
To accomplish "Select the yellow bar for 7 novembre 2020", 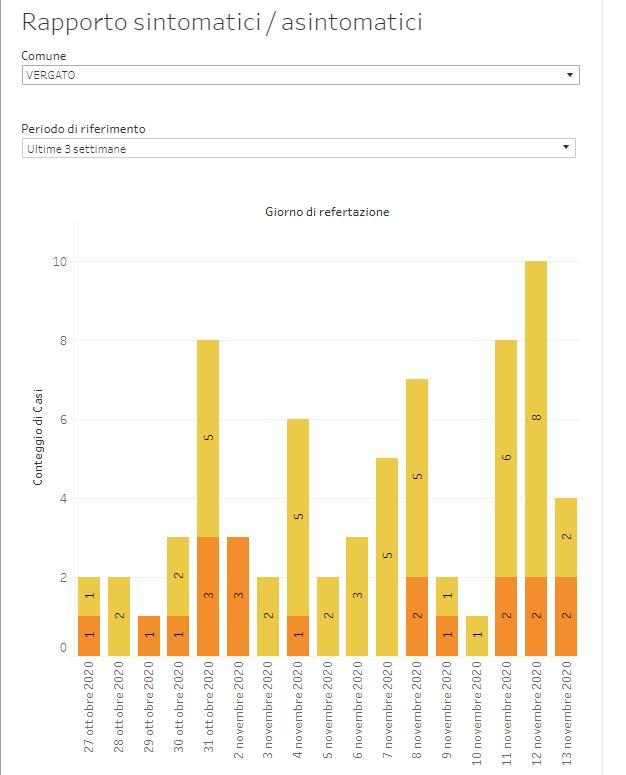I will (387, 556).
